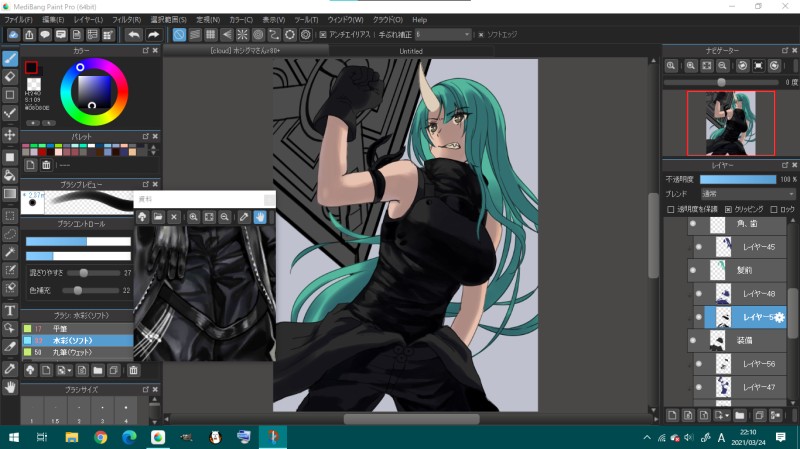Select the Gradient tool
Image resolution: width=800 pixels, height=449 pixels.
[x=10, y=193]
